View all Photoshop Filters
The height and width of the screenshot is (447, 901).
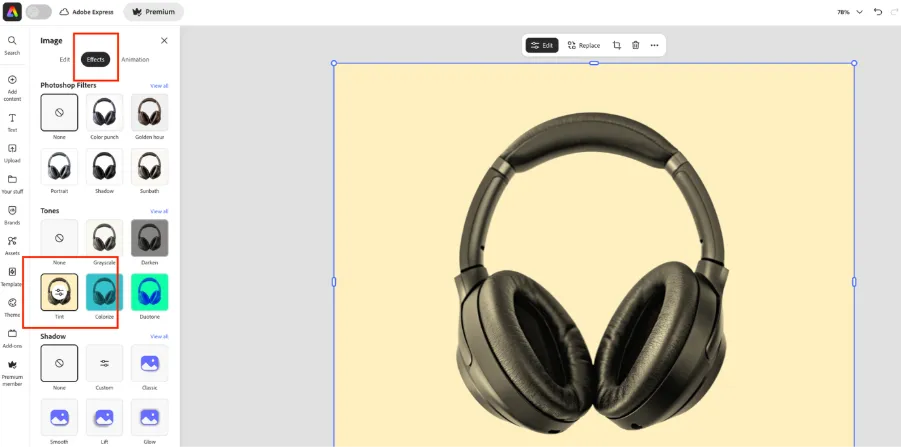pos(159,86)
